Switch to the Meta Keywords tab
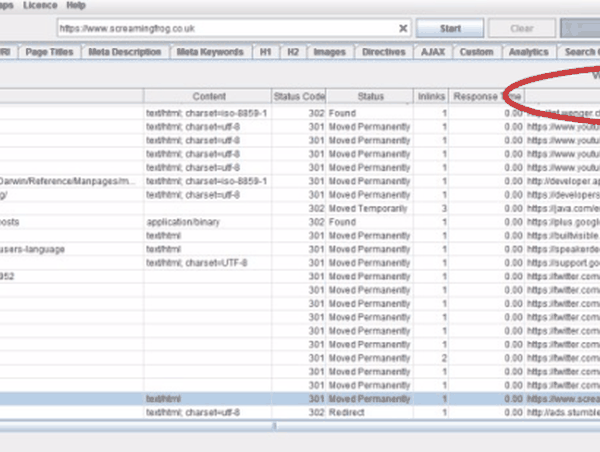600x452 pixels. coord(210,52)
